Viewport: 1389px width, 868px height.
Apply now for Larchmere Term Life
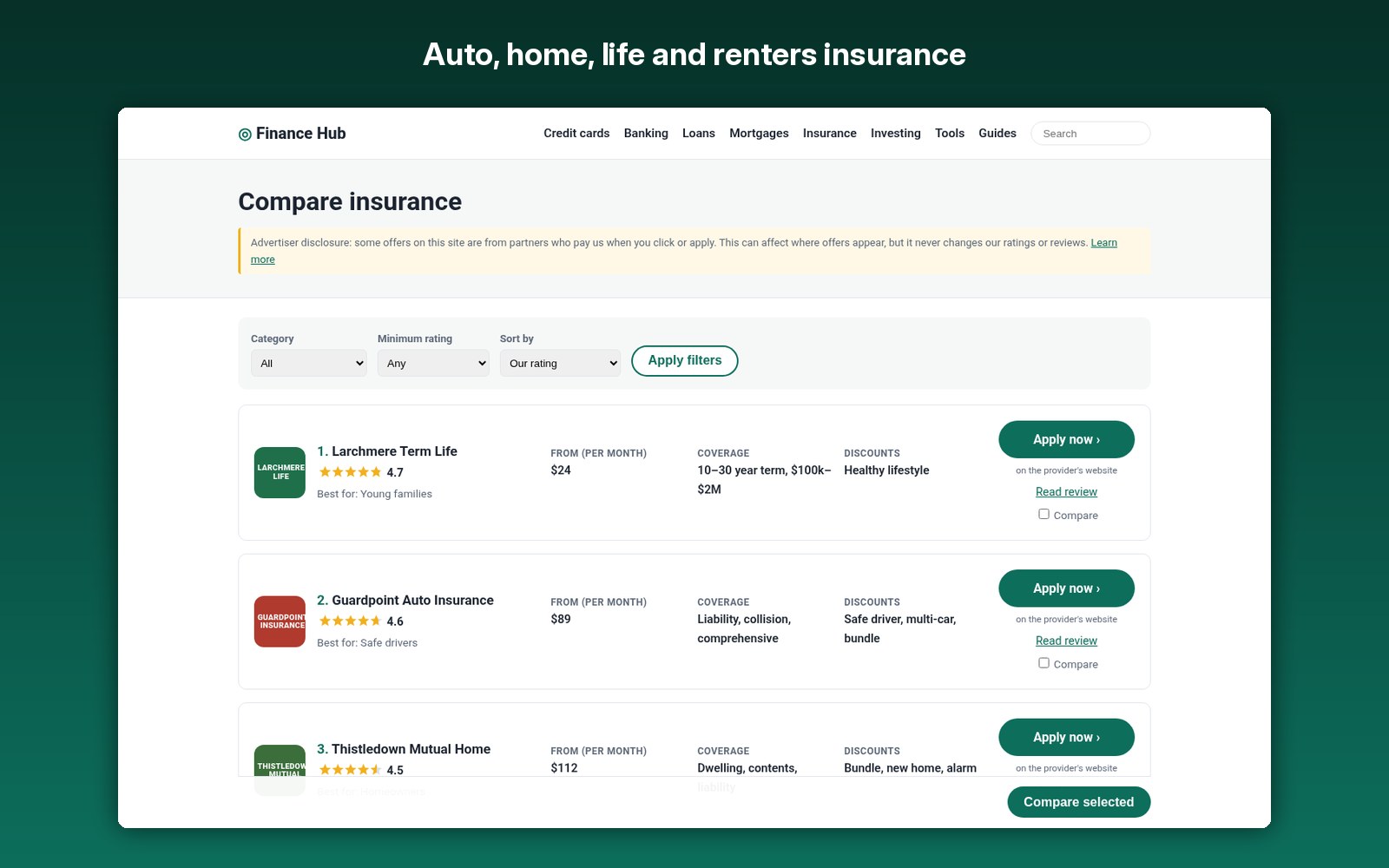point(1066,439)
